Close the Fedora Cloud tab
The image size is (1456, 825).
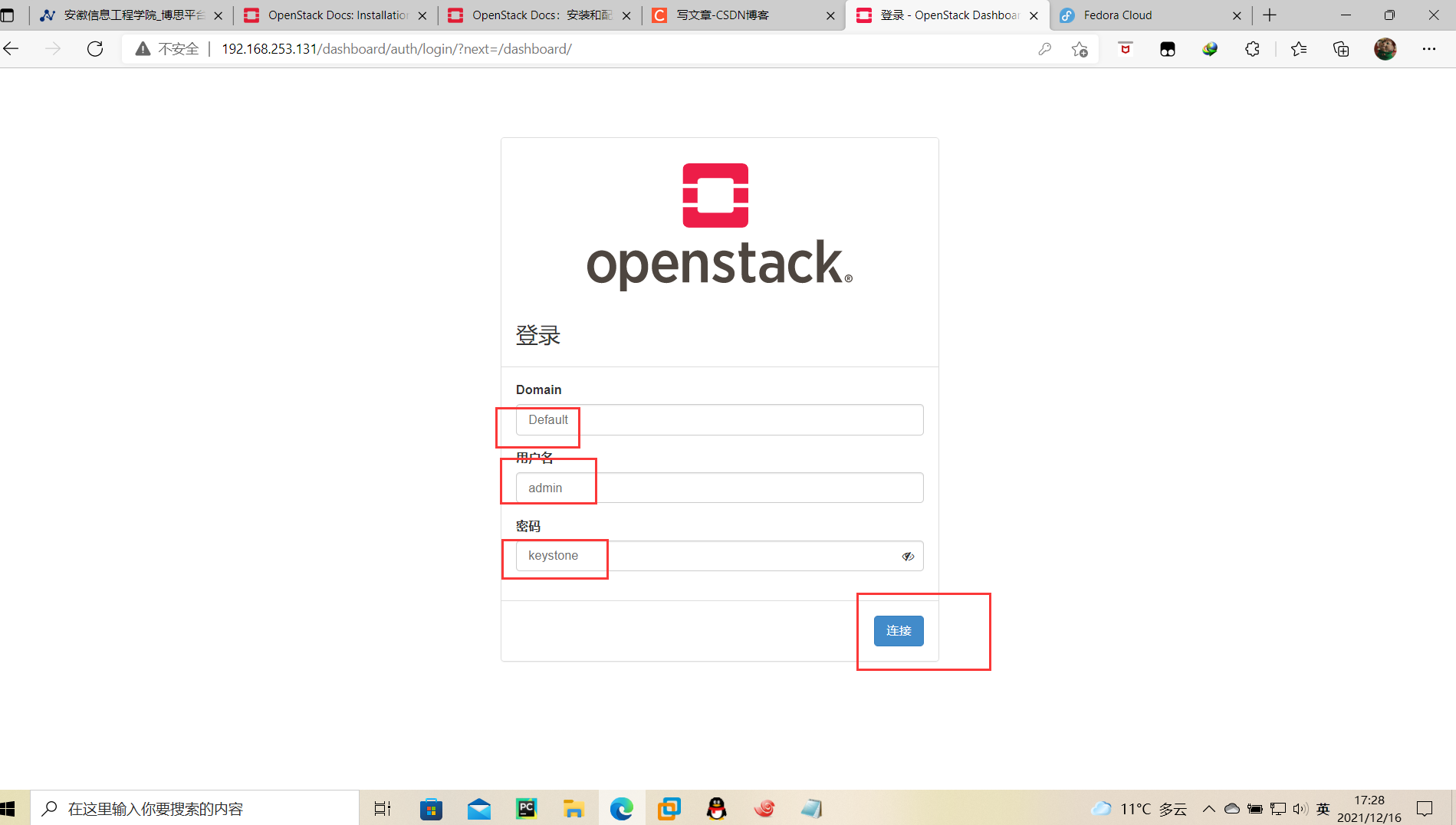pos(1237,15)
